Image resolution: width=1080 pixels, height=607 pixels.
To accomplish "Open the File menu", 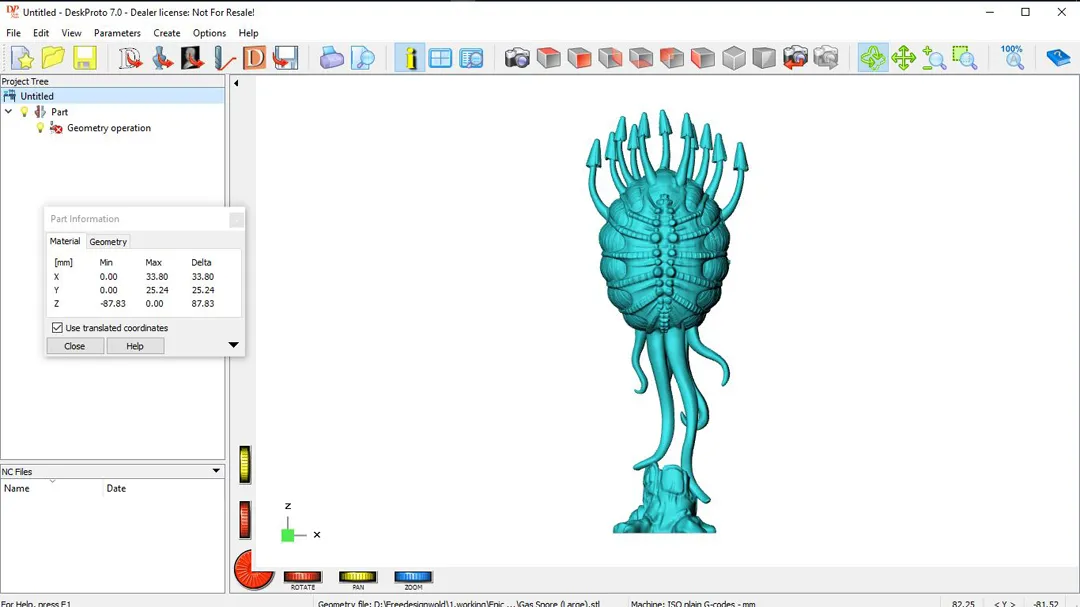I will point(13,33).
